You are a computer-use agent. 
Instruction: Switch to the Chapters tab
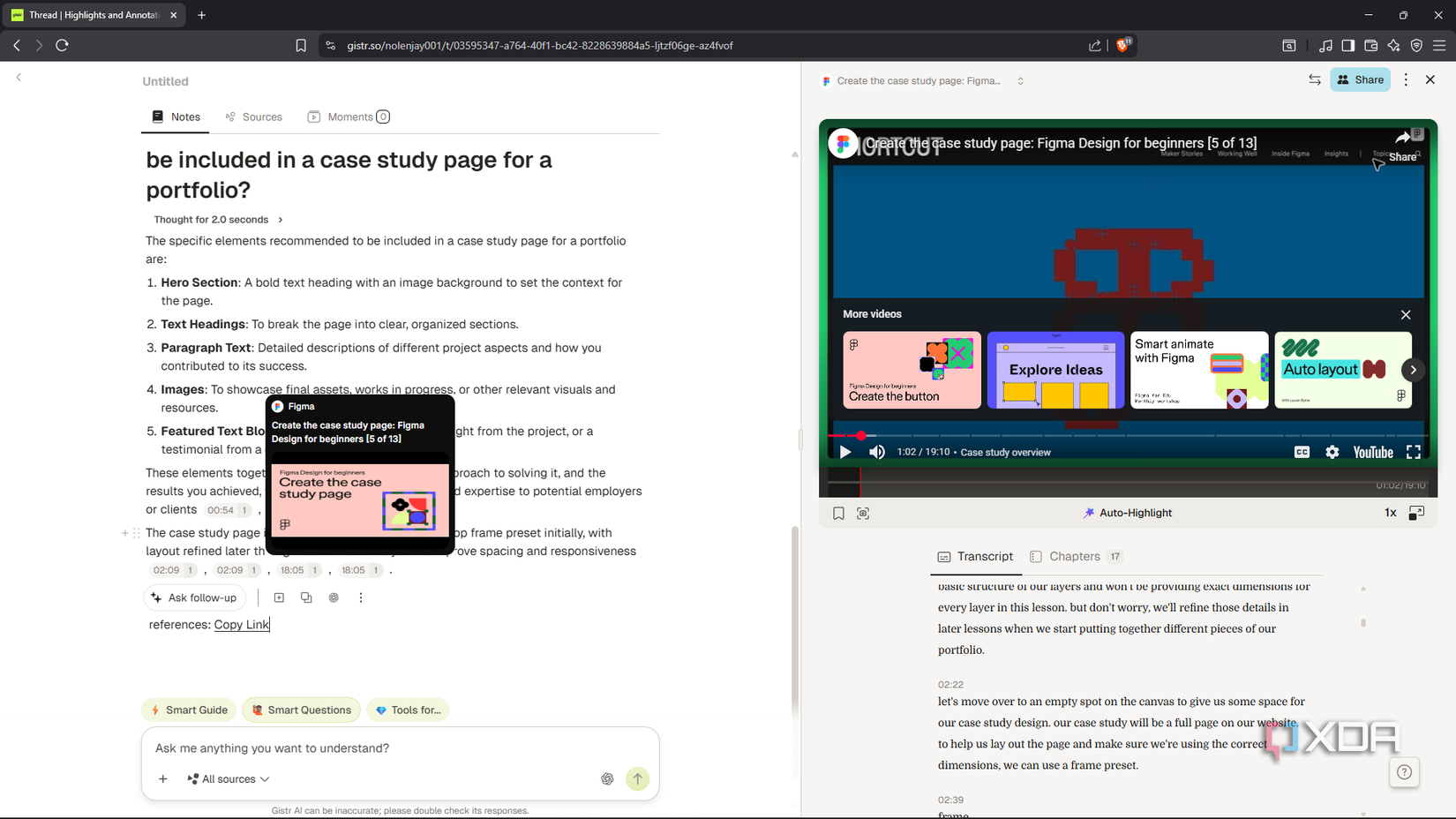1074,556
